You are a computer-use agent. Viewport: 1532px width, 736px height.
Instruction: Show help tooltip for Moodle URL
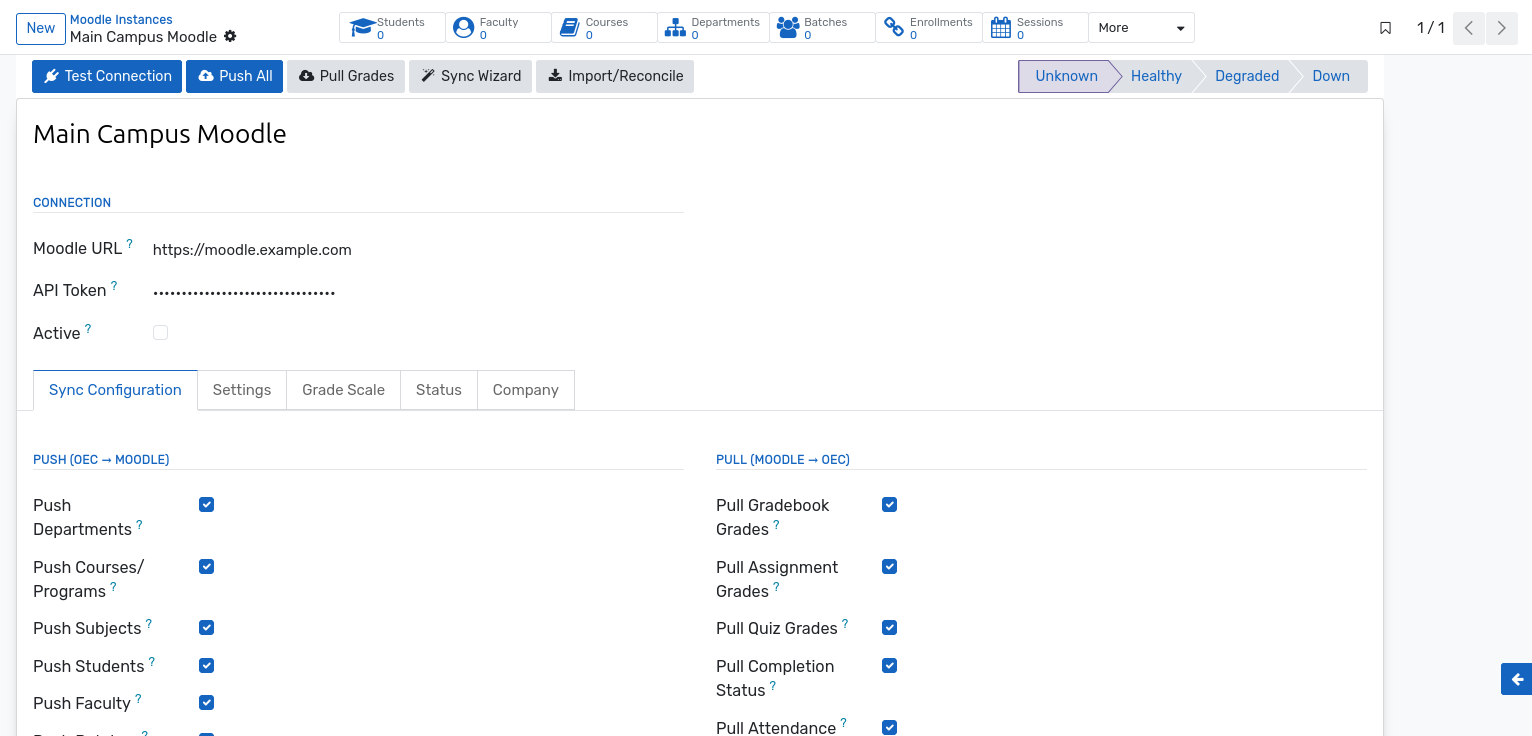(129, 243)
